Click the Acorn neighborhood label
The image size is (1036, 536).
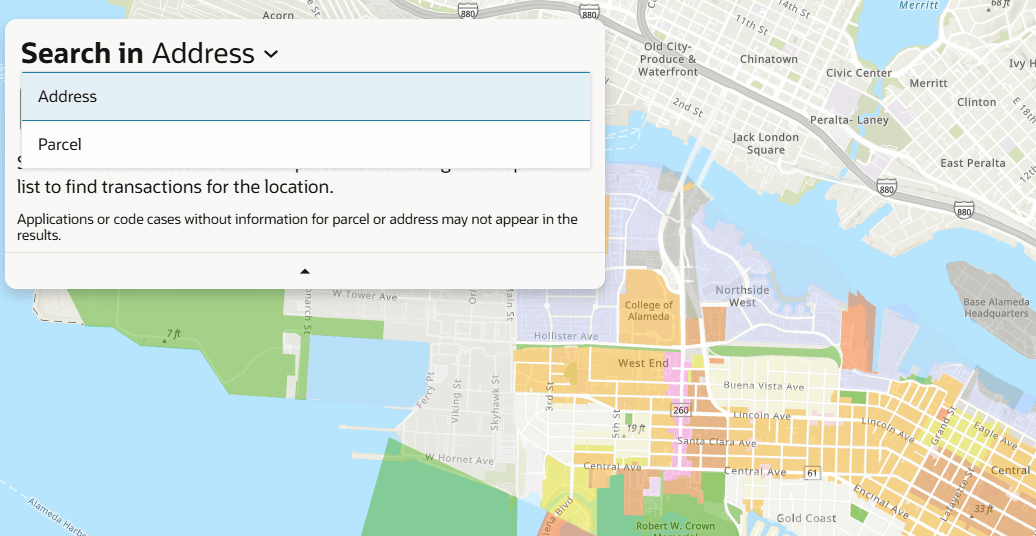(278, 15)
